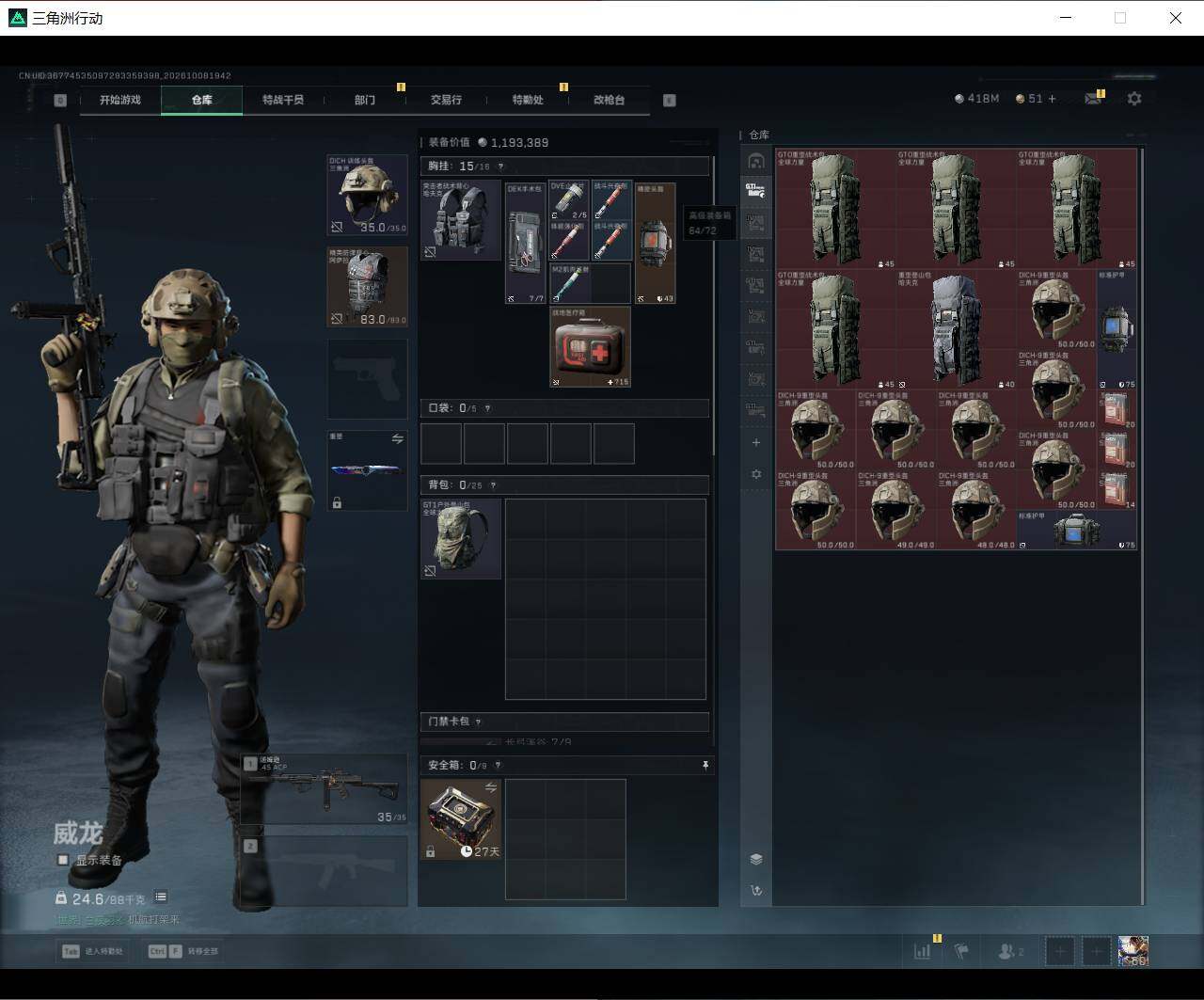Select the first warehouse container icon in sidebar

pyautogui.click(x=756, y=161)
